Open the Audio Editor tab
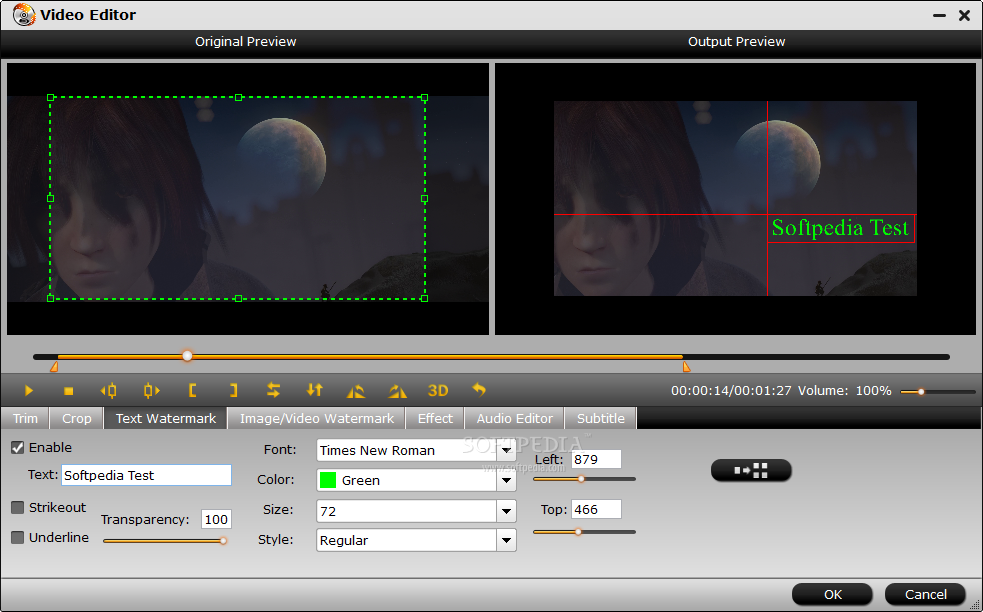Viewport: 983px width, 612px height. pyautogui.click(x=515, y=418)
